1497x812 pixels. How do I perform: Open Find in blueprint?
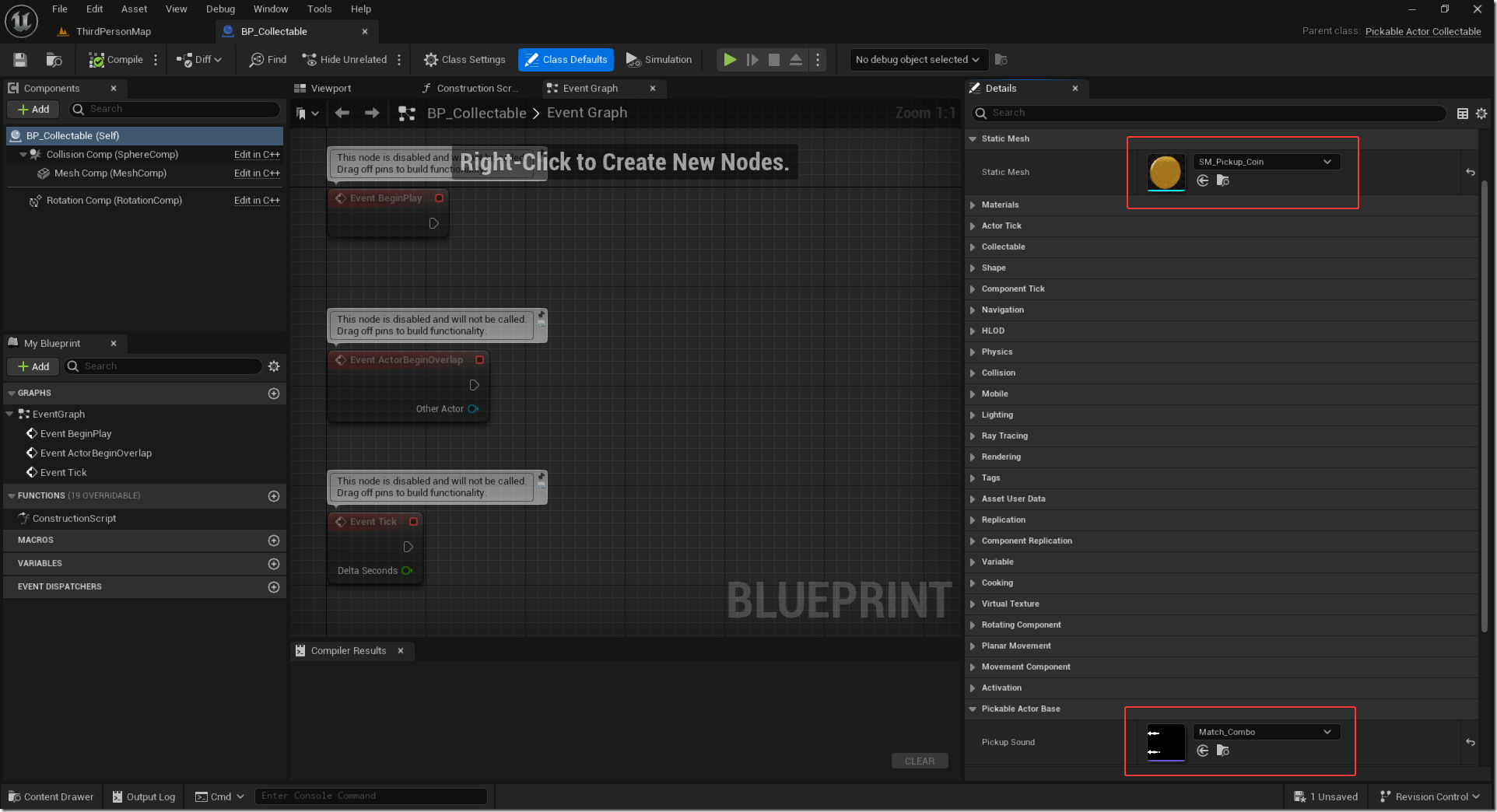[268, 60]
